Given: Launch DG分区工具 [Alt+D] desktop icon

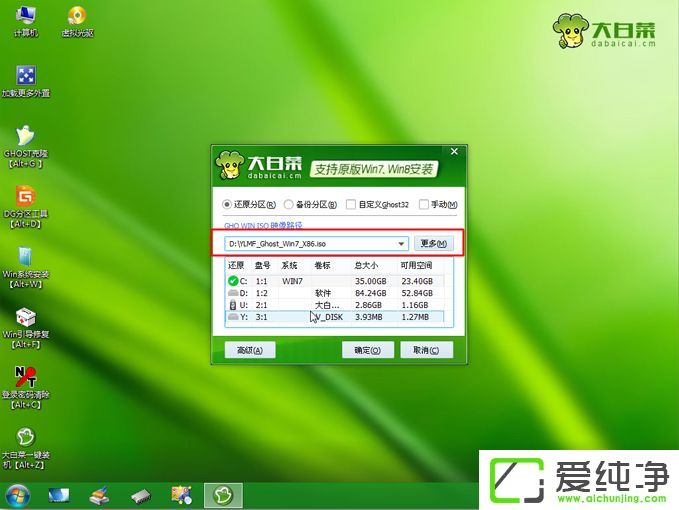Looking at the screenshot, I should pos(26,207).
